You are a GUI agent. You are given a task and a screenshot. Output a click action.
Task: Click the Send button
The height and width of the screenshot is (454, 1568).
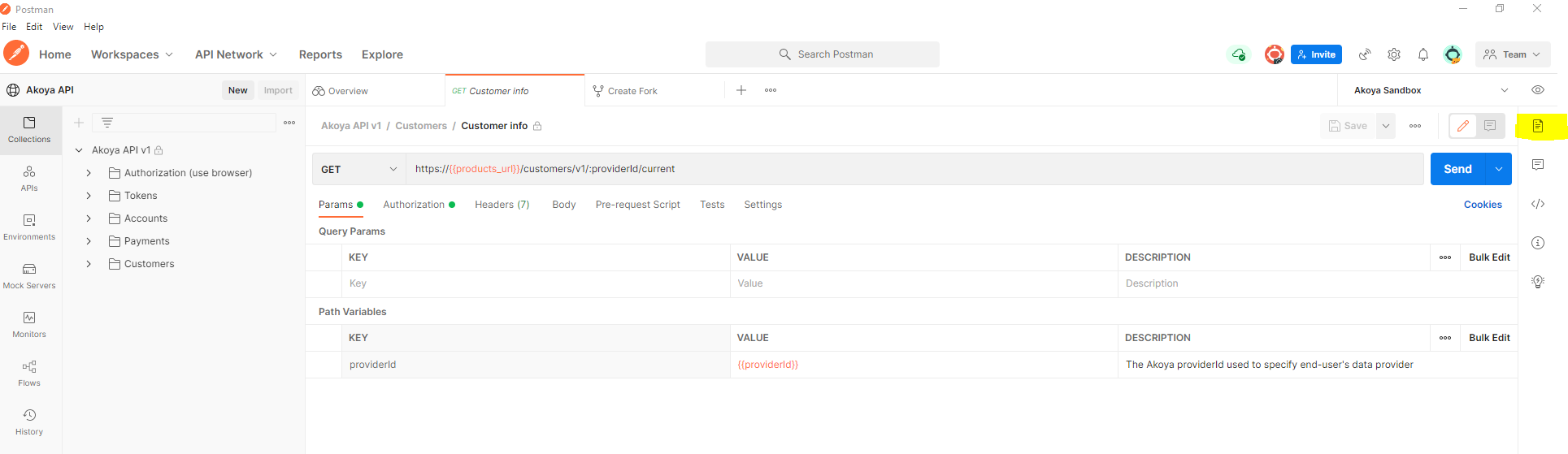tap(1458, 169)
